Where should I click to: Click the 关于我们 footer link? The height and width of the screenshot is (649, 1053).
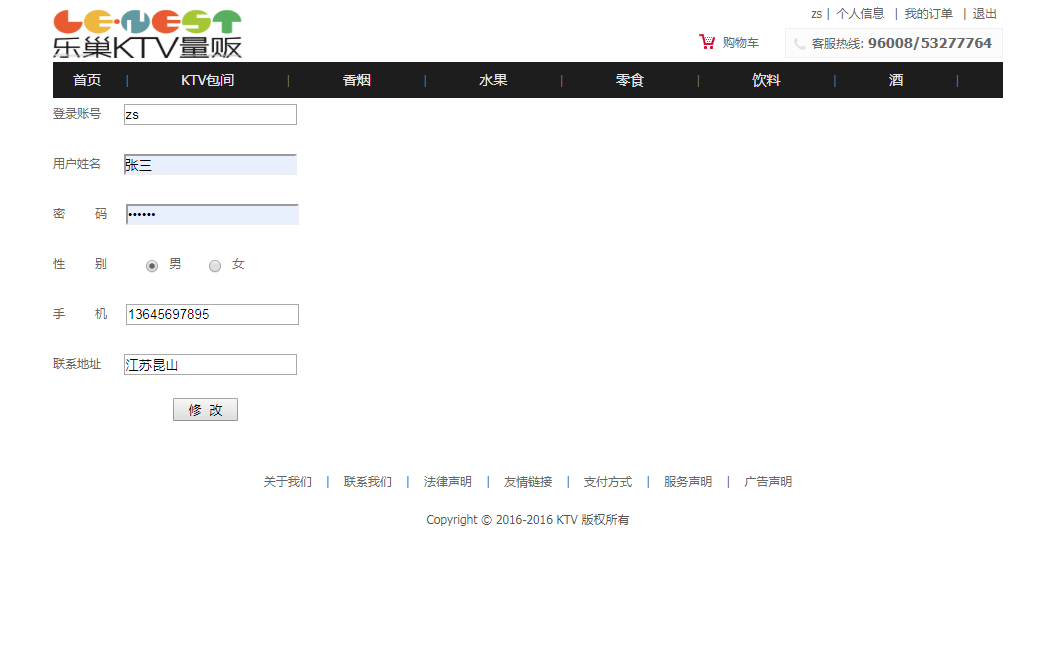tap(287, 482)
